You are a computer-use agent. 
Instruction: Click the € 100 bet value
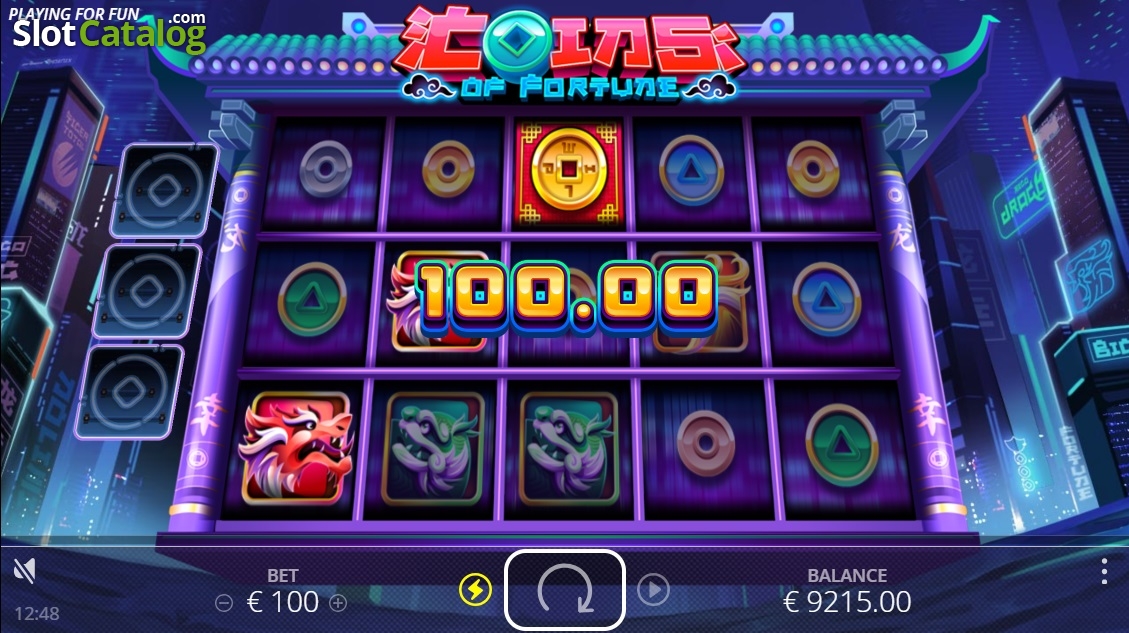click(x=282, y=602)
